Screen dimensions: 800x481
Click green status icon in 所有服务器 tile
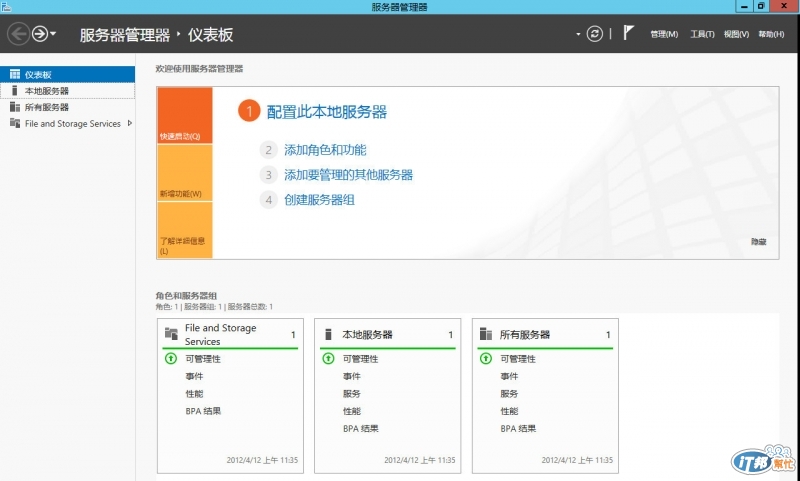pyautogui.click(x=486, y=359)
